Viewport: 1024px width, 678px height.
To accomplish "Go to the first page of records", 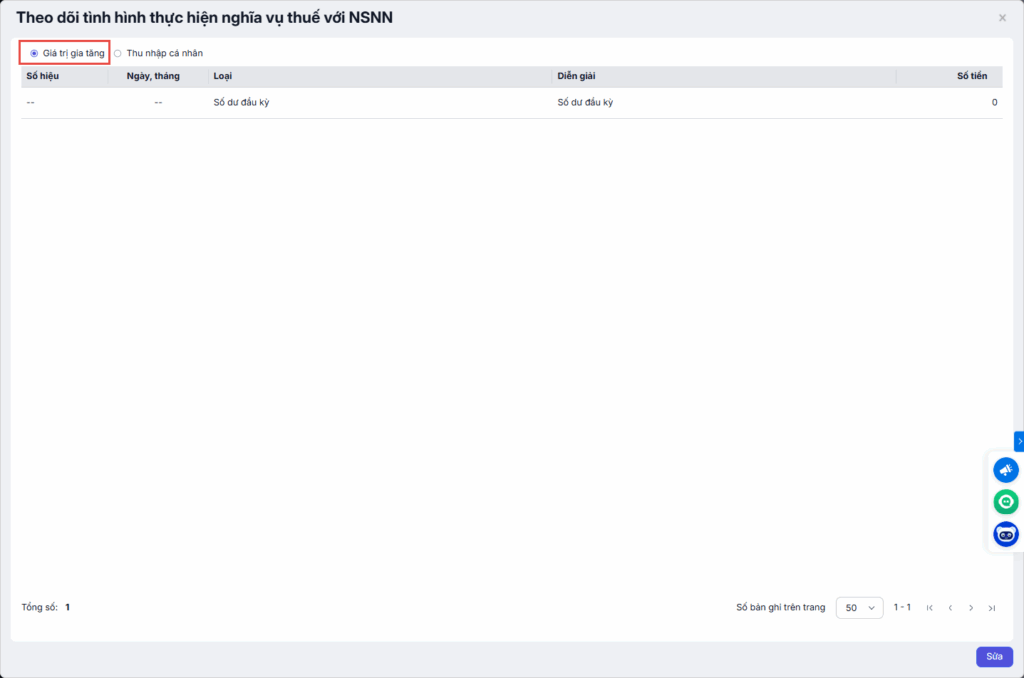I will coord(929,608).
